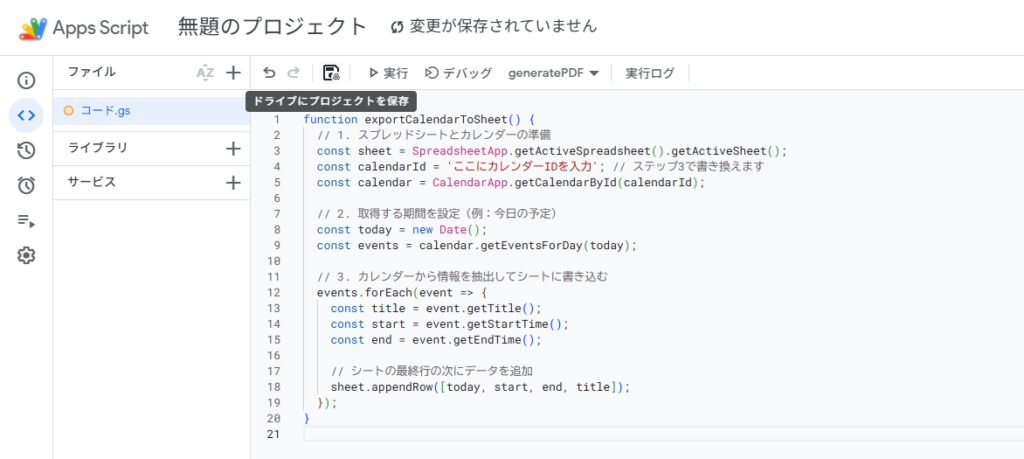This screenshot has width=1024, height=459.
Task: Open the generatePDF function dropdown
Action: [x=553, y=73]
